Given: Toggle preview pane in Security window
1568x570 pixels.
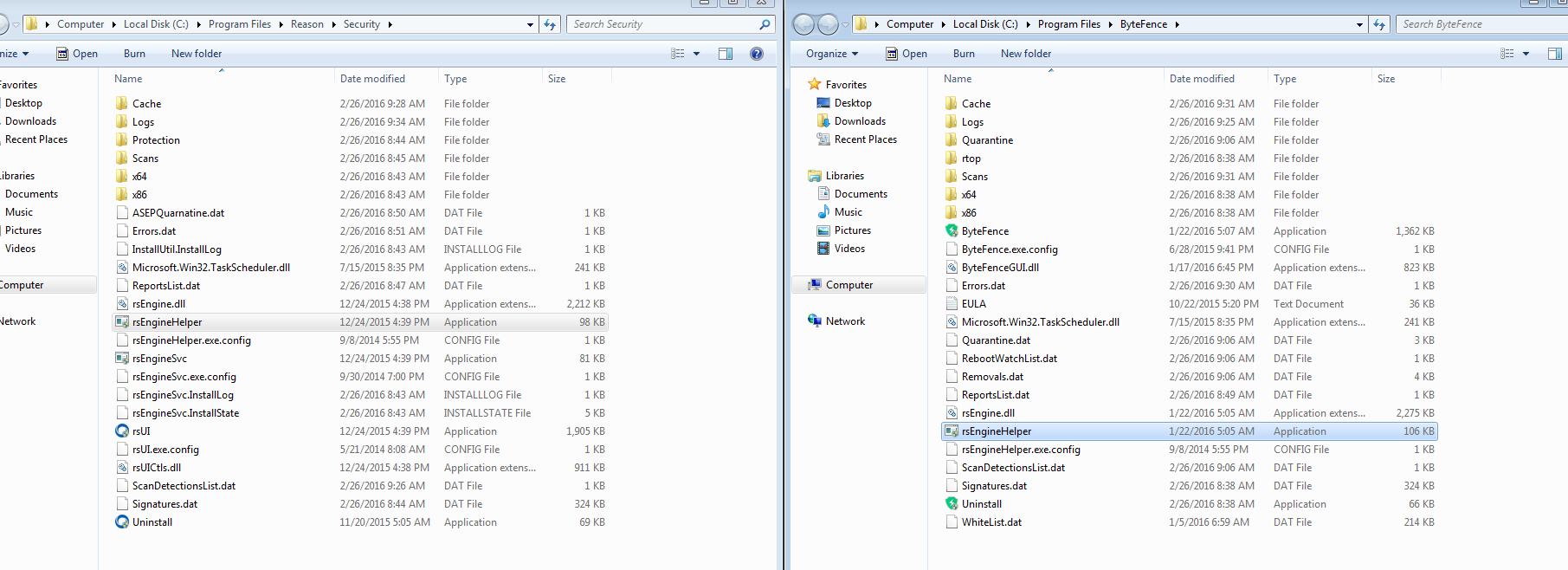Looking at the screenshot, I should click(726, 54).
